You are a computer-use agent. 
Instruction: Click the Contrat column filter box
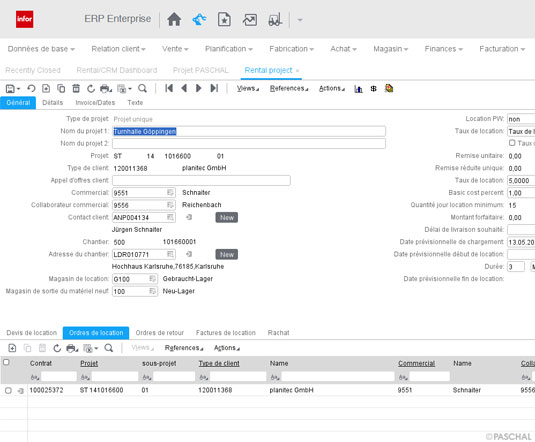coord(59,377)
